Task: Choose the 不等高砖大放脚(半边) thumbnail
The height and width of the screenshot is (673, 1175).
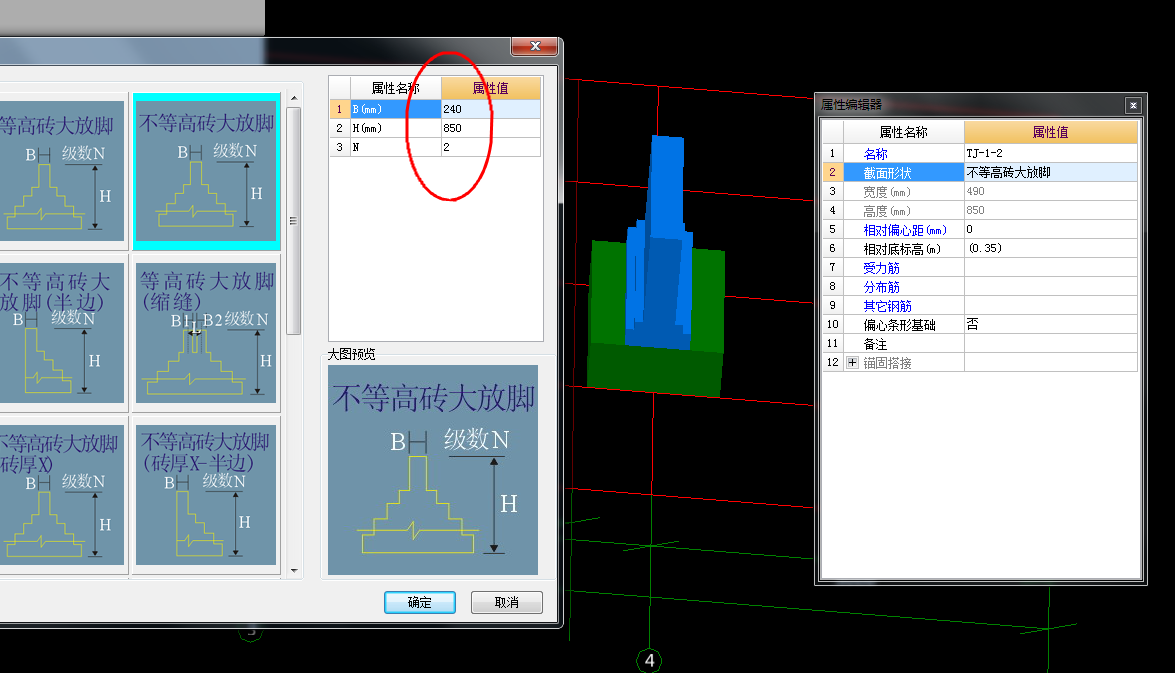Action: (x=61, y=332)
